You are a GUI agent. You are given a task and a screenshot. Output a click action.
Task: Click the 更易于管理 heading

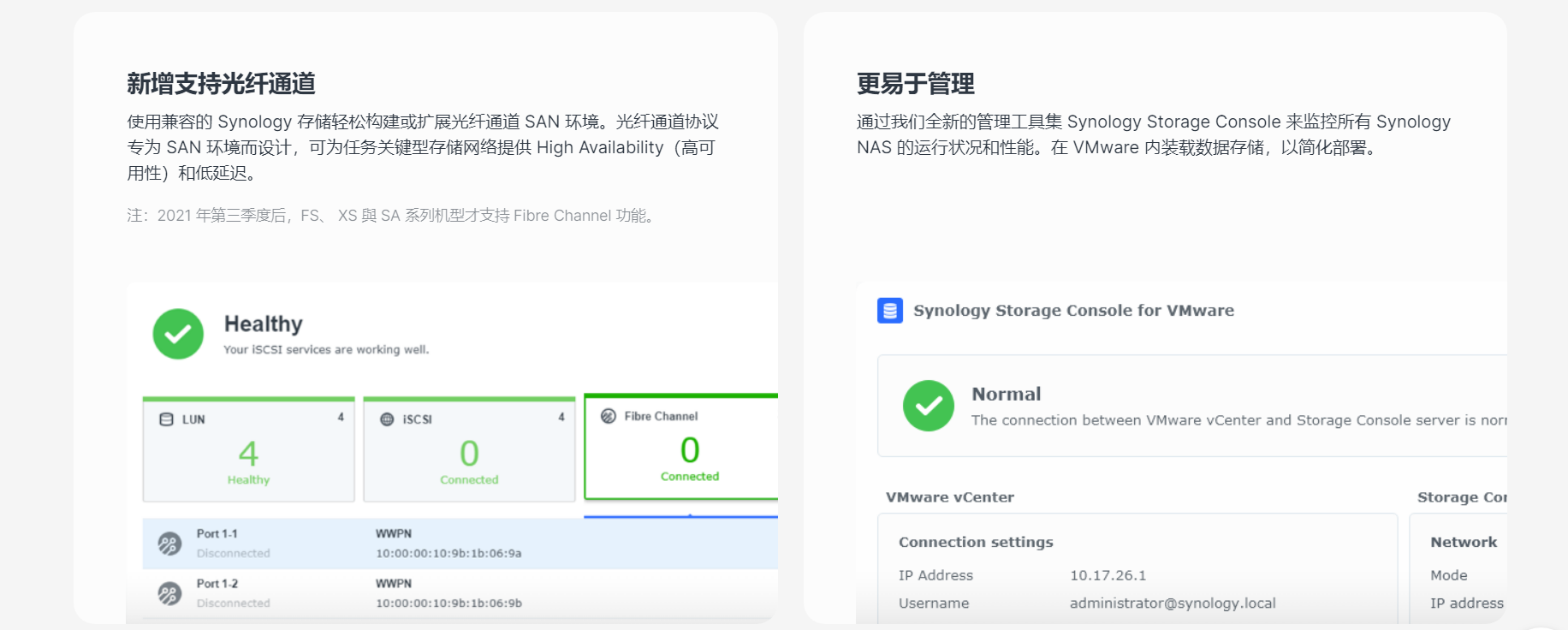(915, 84)
